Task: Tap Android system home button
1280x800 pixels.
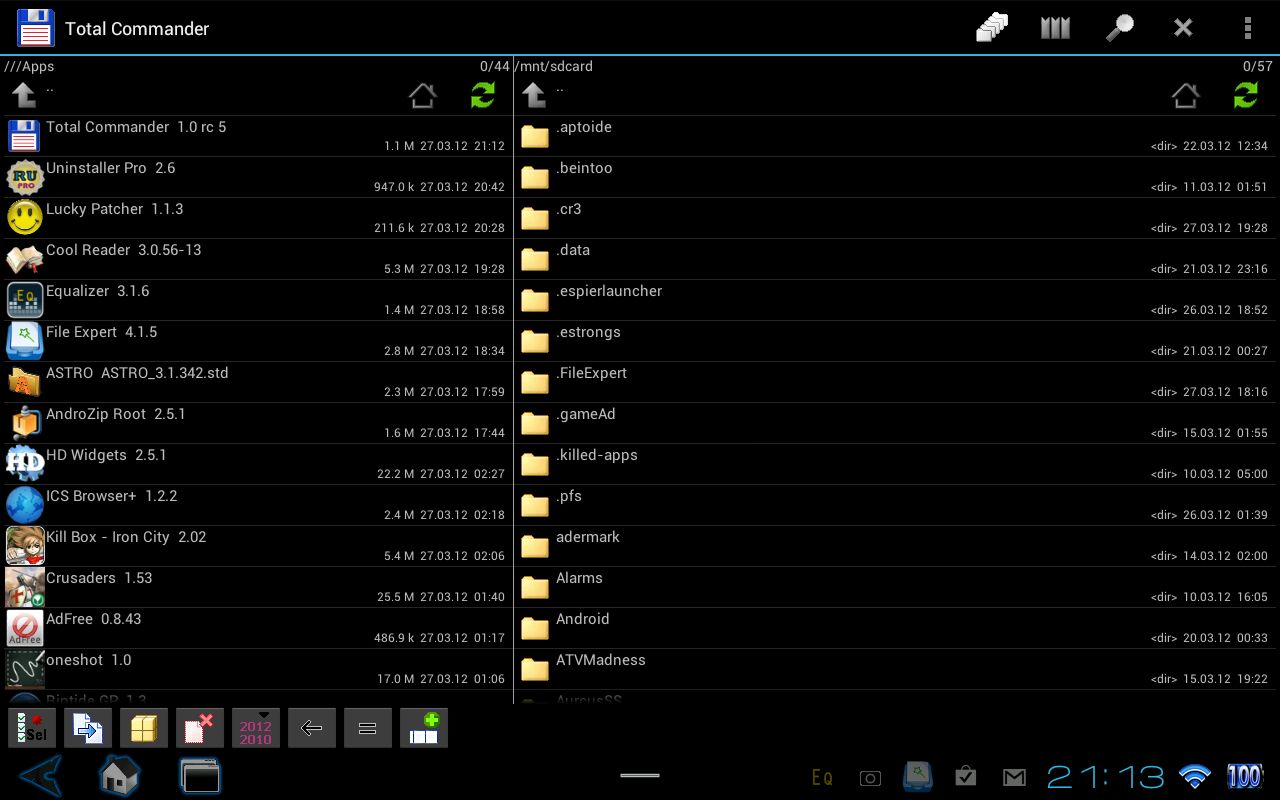Action: click(119, 775)
